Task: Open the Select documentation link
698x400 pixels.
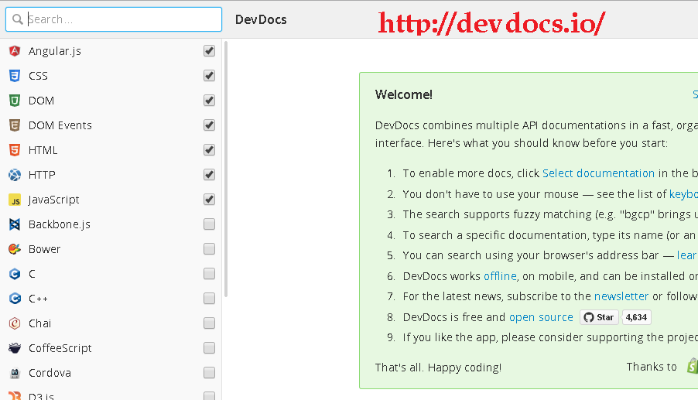Action: (x=598, y=173)
